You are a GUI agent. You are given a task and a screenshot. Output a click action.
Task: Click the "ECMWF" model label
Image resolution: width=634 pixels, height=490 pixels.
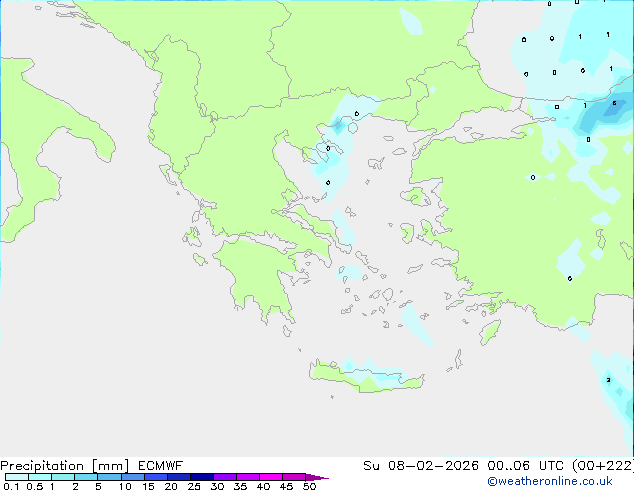click(x=160, y=466)
